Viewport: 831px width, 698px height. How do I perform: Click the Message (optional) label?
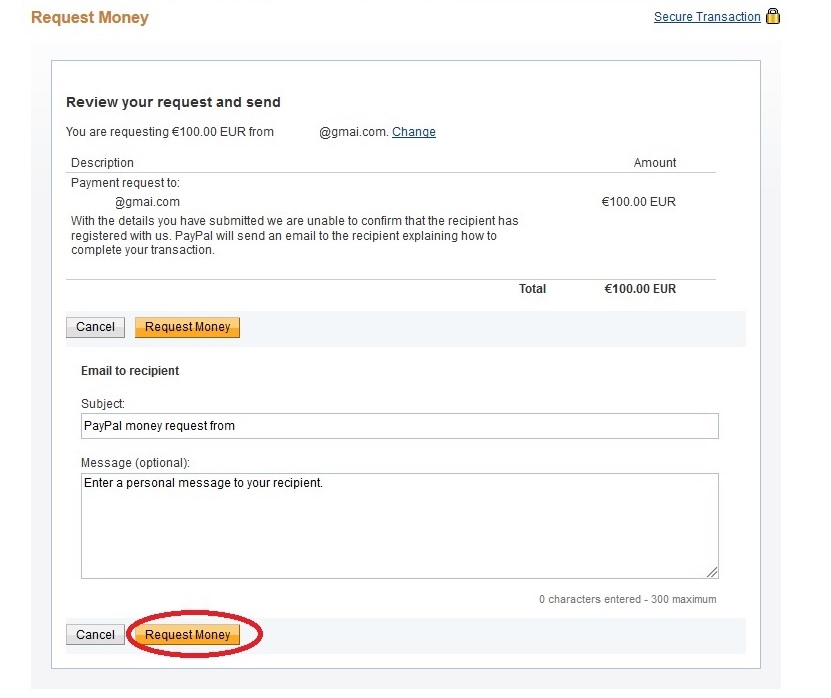click(135, 463)
